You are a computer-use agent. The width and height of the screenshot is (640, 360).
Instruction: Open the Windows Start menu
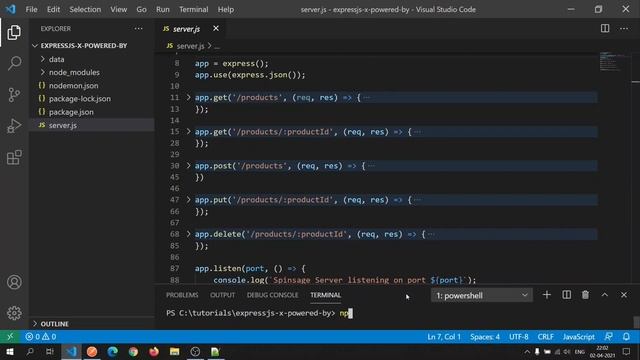10,351
